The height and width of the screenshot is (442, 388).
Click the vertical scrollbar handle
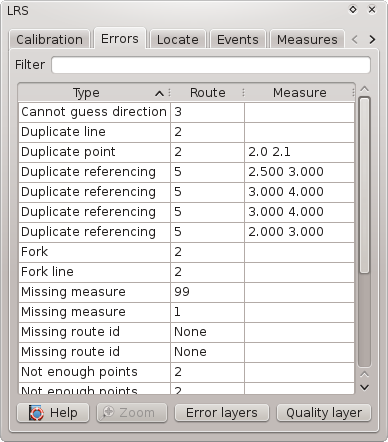tap(365, 185)
